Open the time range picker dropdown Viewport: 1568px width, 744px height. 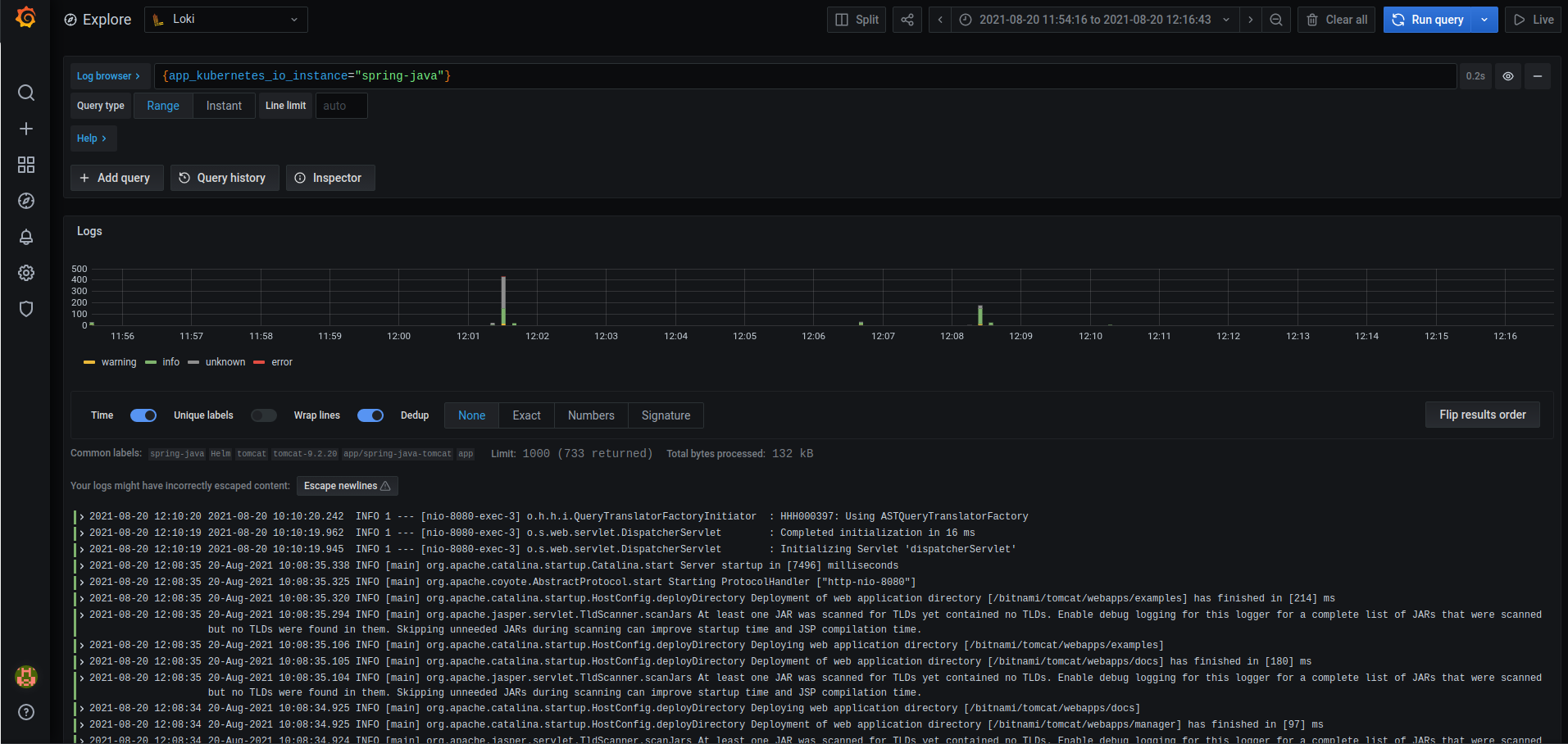[1095, 20]
